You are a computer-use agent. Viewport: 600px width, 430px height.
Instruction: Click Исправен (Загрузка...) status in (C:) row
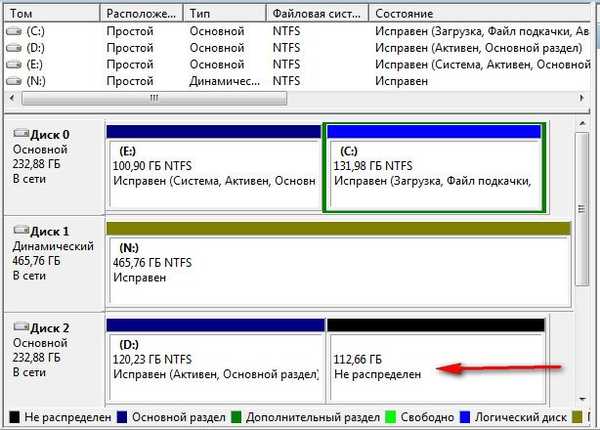coord(482,31)
